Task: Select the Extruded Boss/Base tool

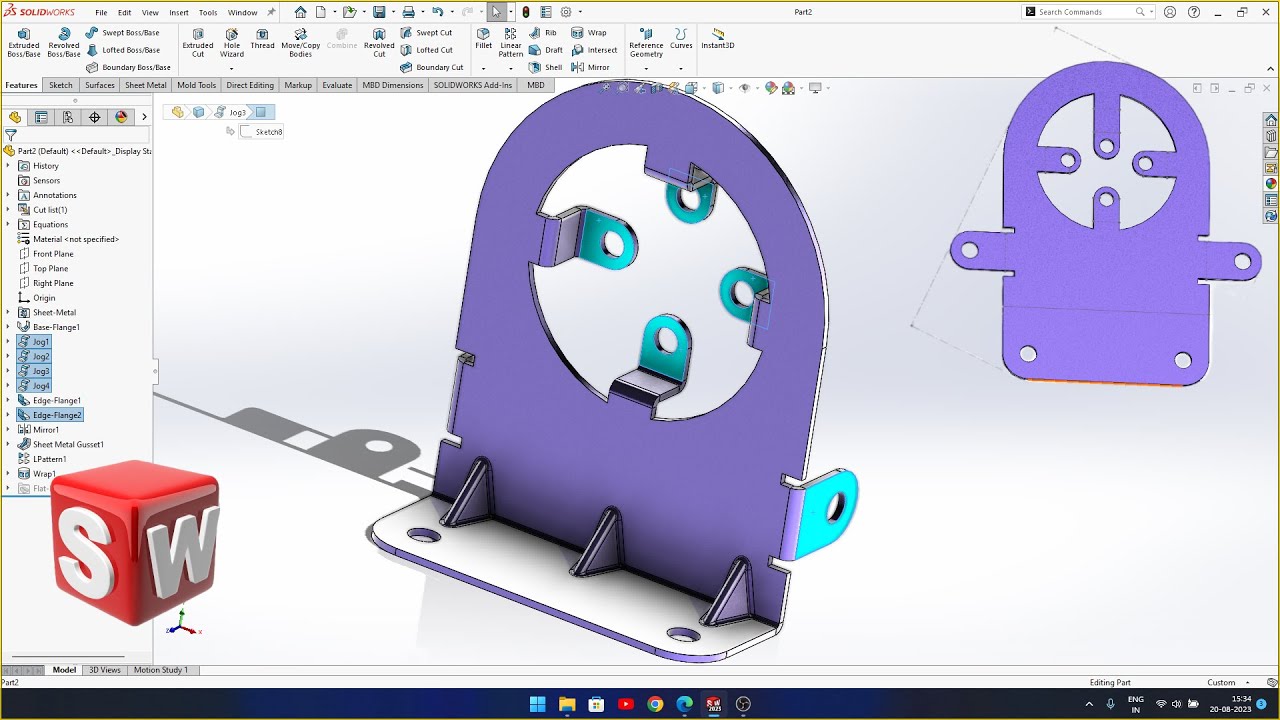Action: (24, 42)
